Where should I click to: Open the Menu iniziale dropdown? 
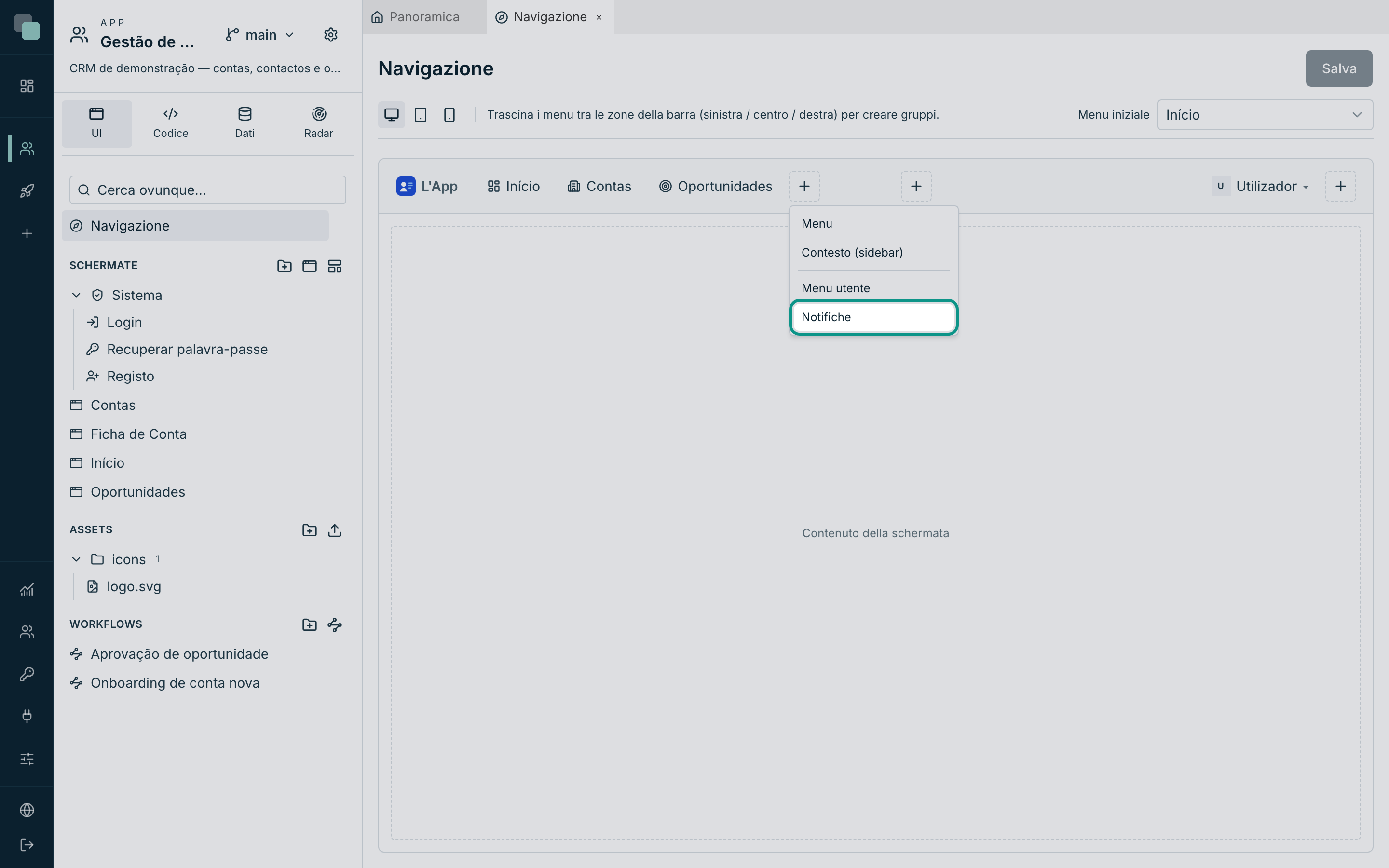(x=1265, y=115)
